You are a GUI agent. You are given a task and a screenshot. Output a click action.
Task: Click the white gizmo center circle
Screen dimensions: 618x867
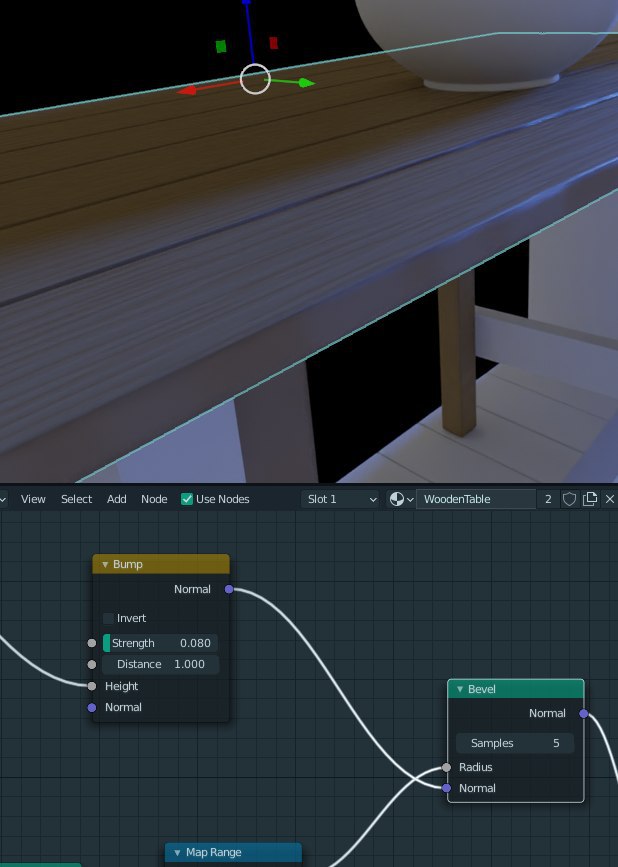(x=255, y=79)
